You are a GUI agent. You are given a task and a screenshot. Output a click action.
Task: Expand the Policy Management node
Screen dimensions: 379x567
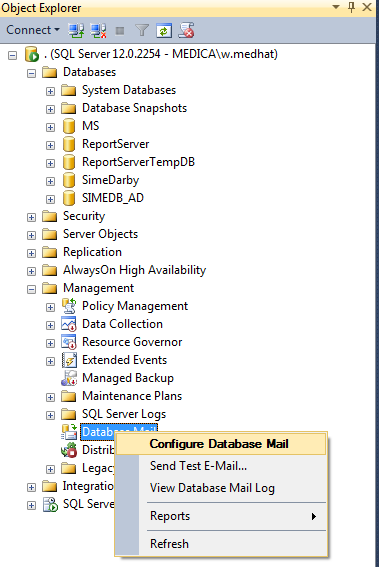click(50, 307)
